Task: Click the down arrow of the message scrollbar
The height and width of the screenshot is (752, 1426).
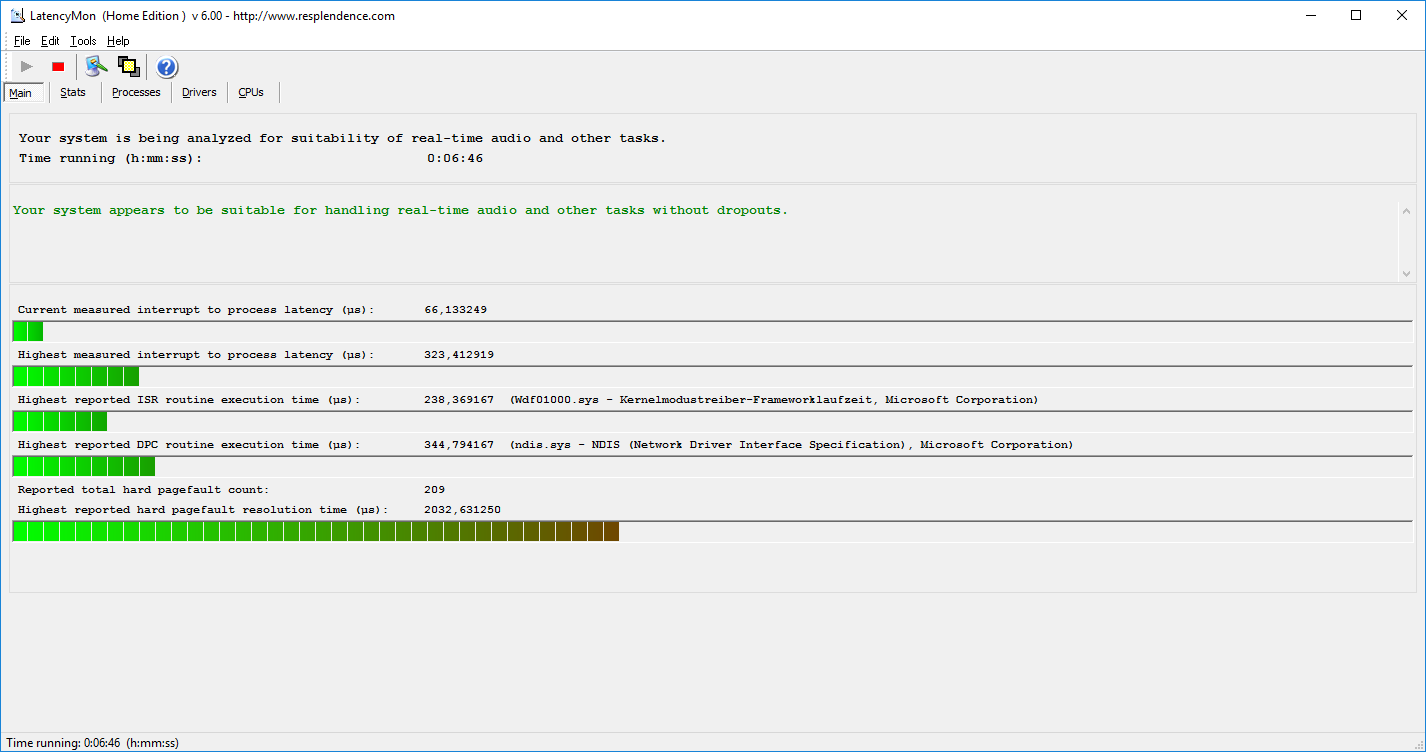Action: tap(1406, 273)
